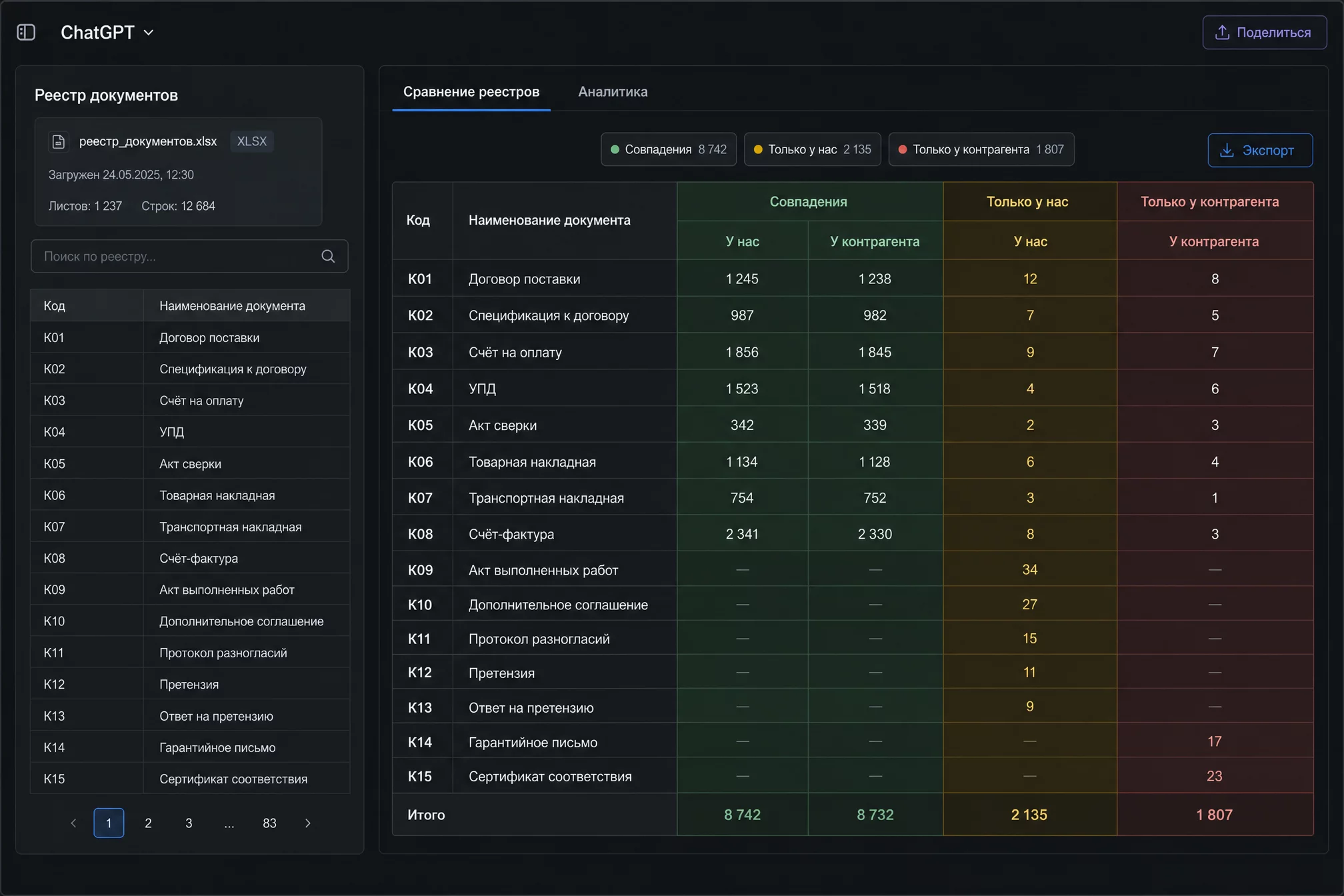Viewport: 1344px width, 896px height.
Task: Select УПД row in left registry list
Action: click(x=190, y=431)
